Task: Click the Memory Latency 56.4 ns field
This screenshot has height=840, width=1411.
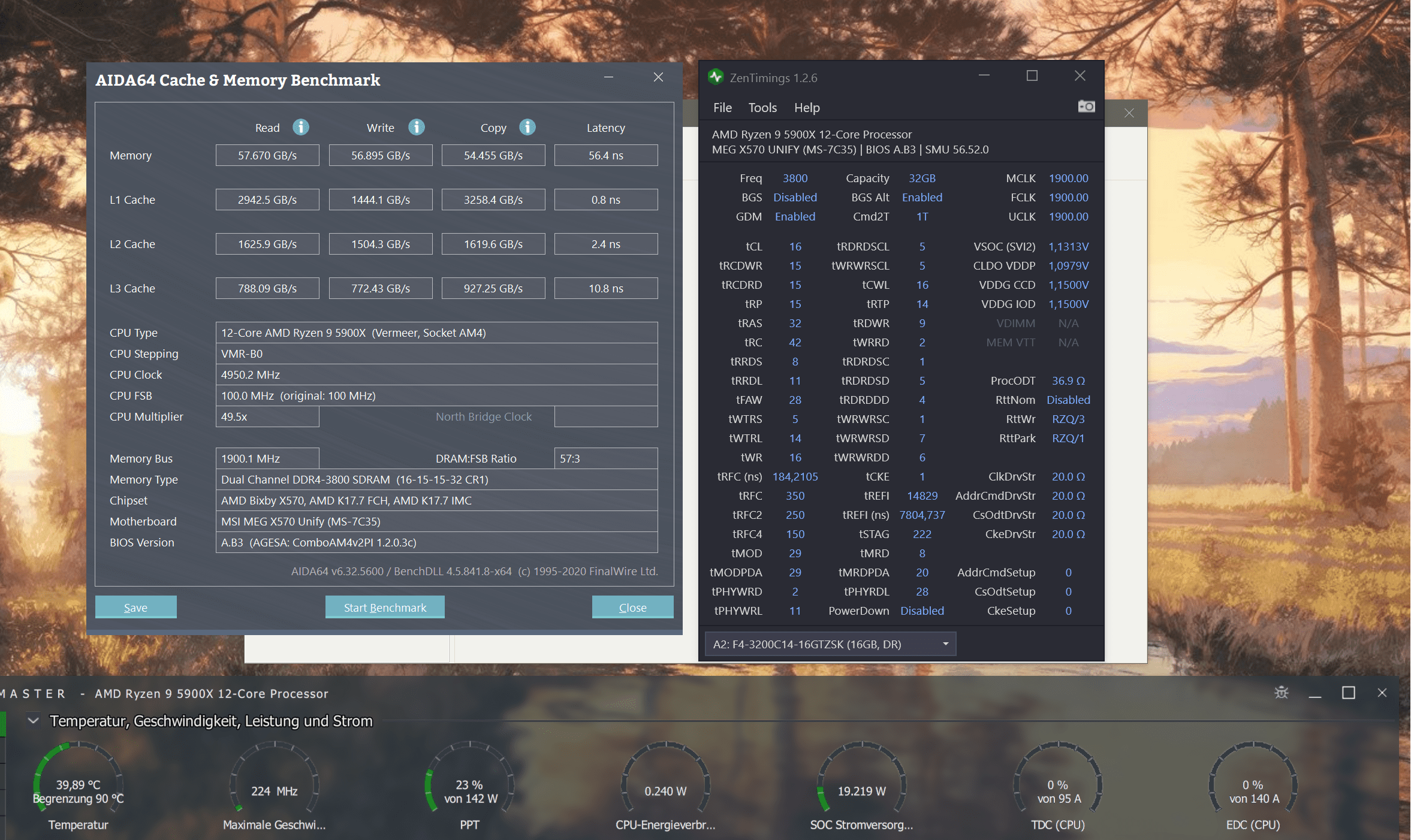Action: (x=606, y=155)
